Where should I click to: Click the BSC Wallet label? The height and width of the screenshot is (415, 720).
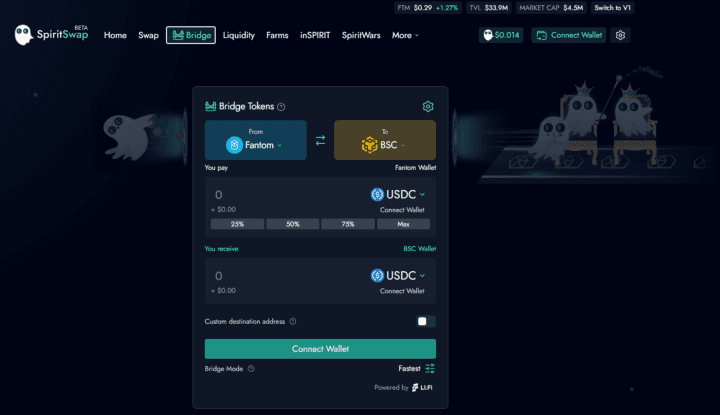420,249
